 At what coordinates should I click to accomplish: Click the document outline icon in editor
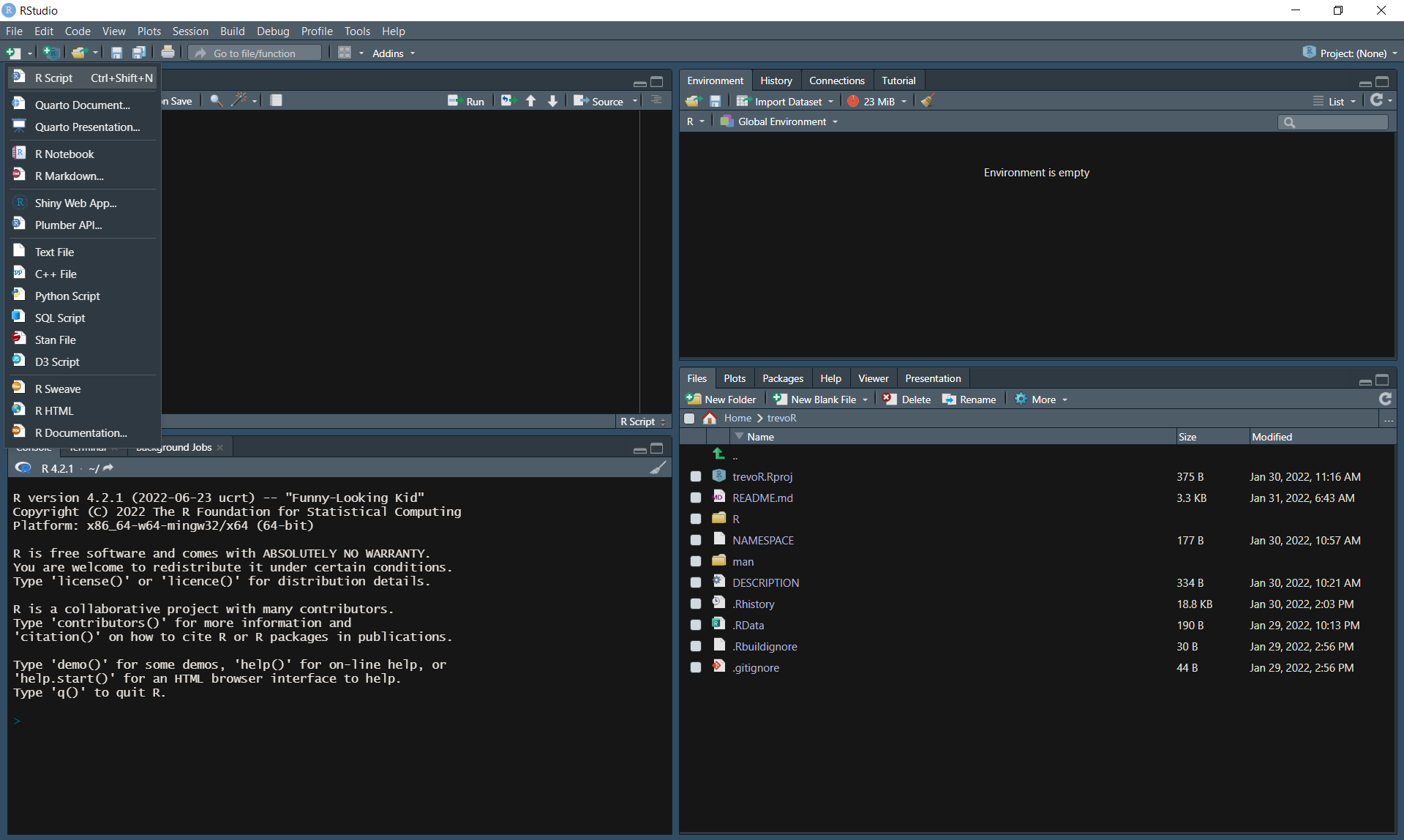pyautogui.click(x=656, y=100)
